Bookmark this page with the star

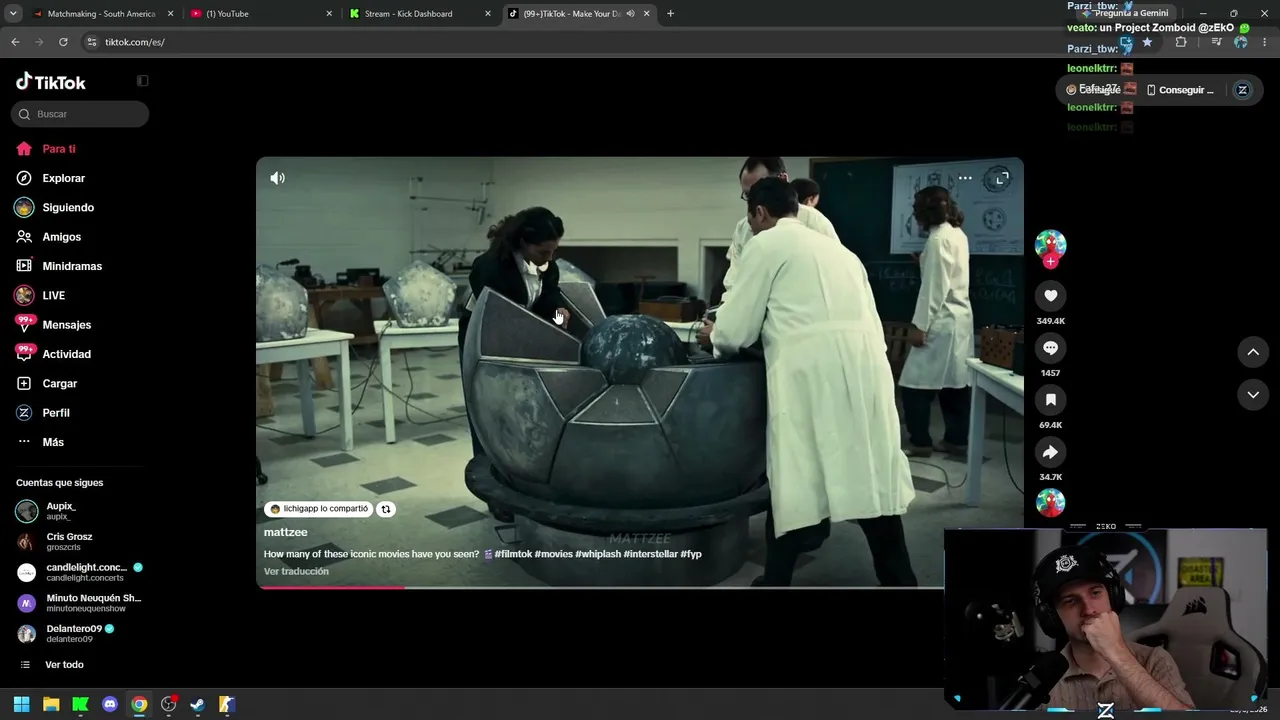(1147, 42)
